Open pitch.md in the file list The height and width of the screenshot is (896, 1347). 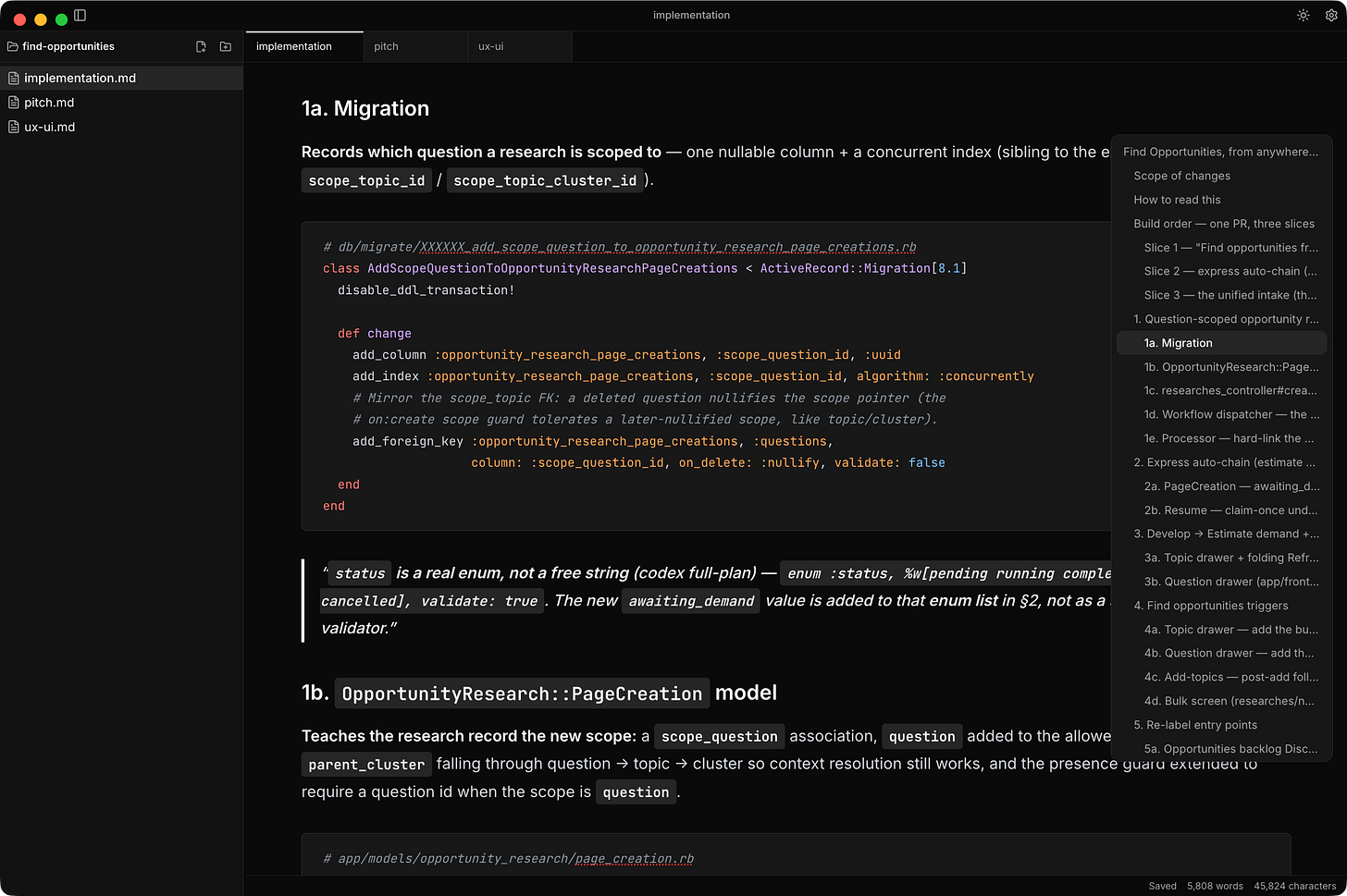click(x=121, y=103)
